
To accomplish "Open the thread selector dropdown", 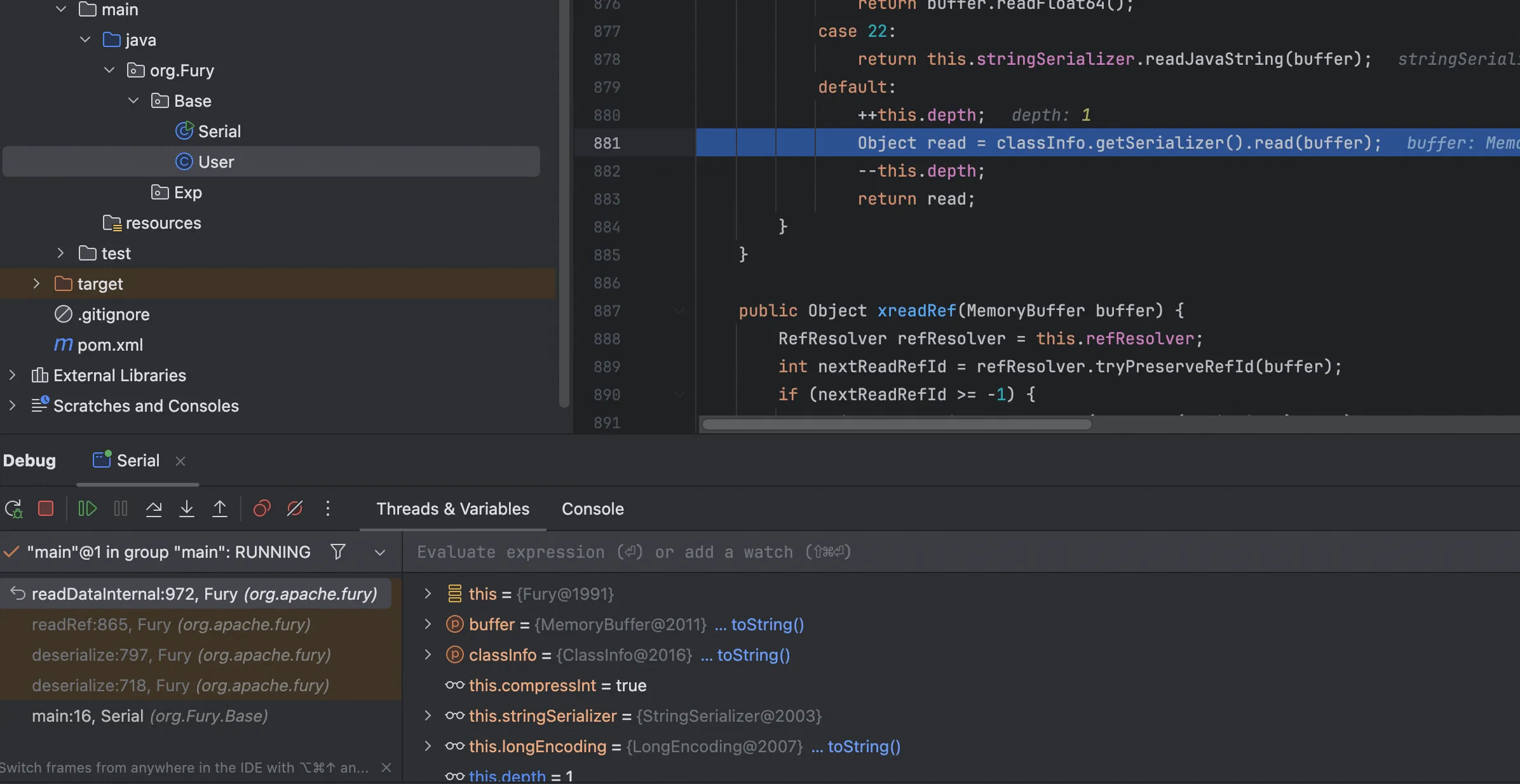I will point(380,552).
